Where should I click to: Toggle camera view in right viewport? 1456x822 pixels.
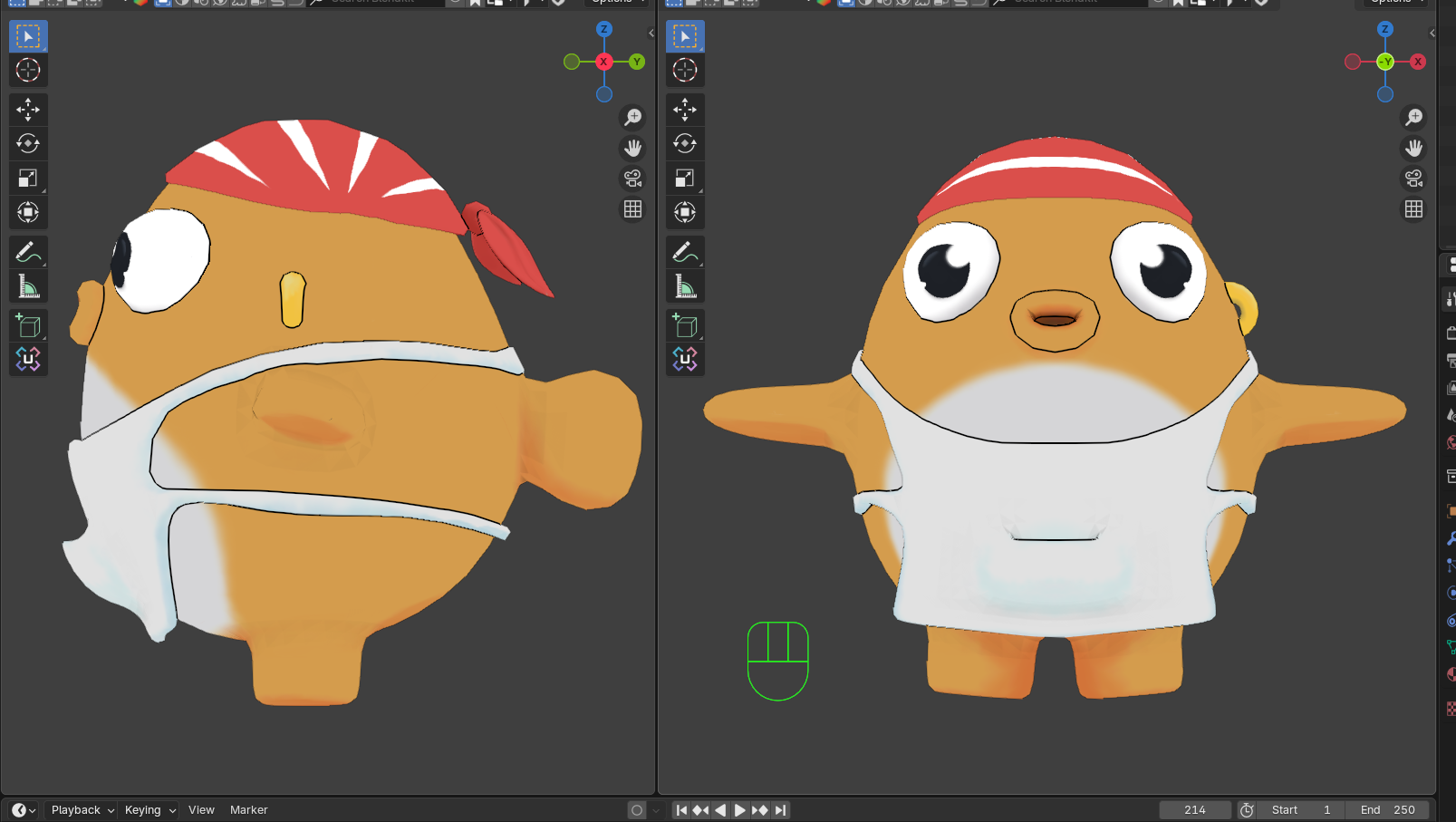[1413, 179]
